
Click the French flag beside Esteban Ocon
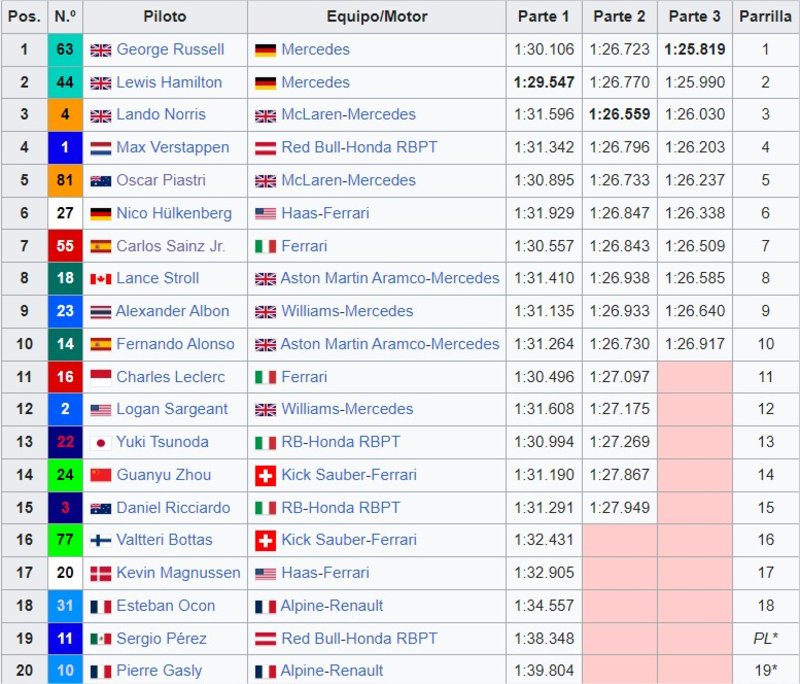101,606
